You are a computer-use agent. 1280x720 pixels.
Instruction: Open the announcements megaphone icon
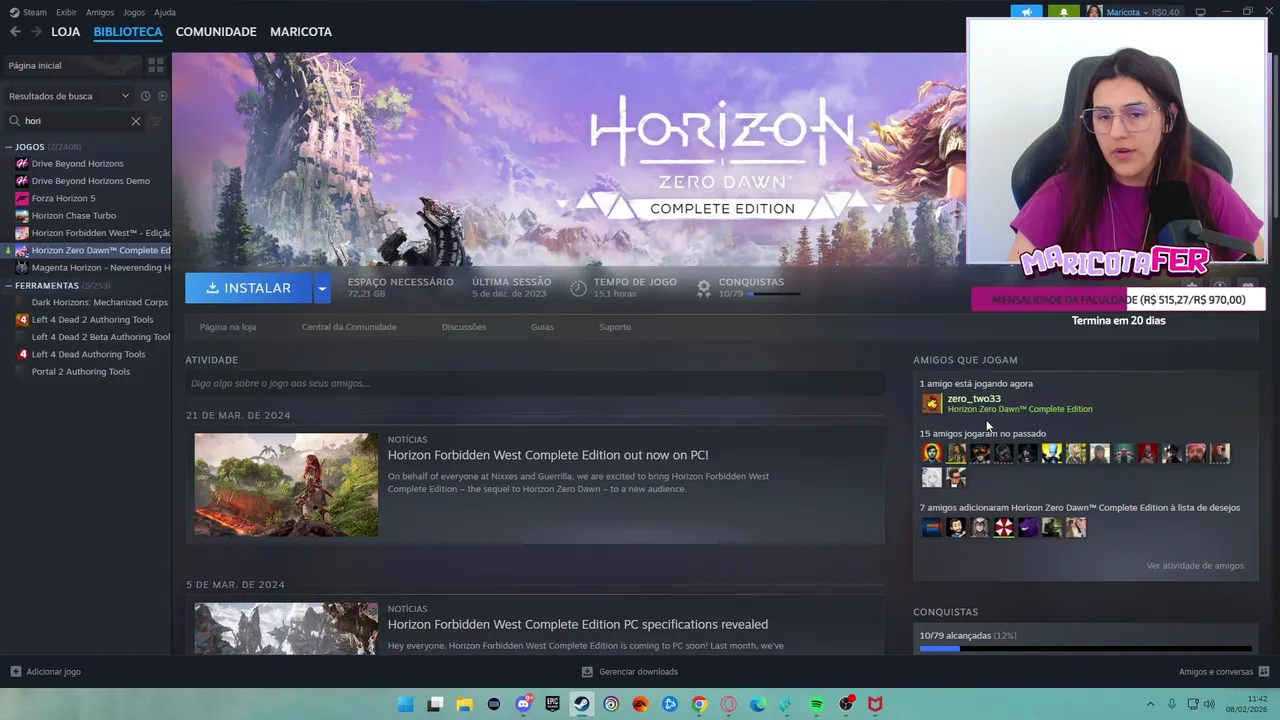[1026, 12]
